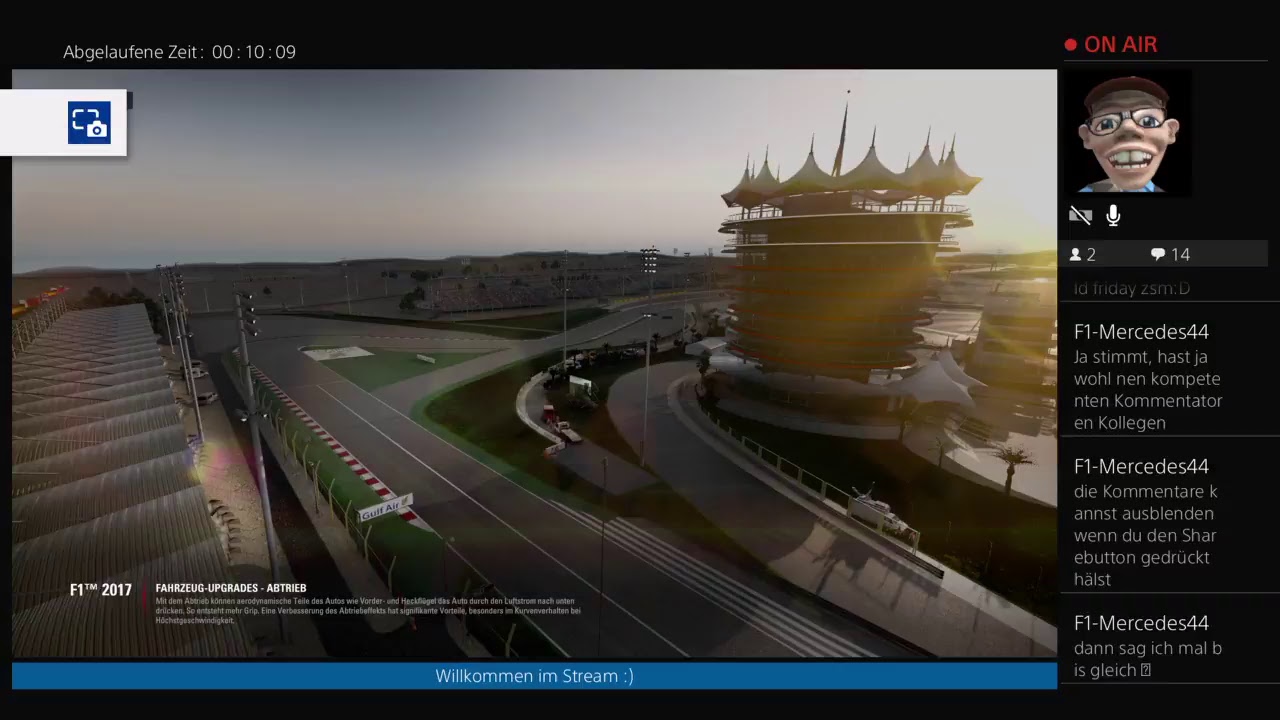The height and width of the screenshot is (720, 1280).
Task: Click the 'Willkommen im Stream :)' banner
Action: pos(534,676)
